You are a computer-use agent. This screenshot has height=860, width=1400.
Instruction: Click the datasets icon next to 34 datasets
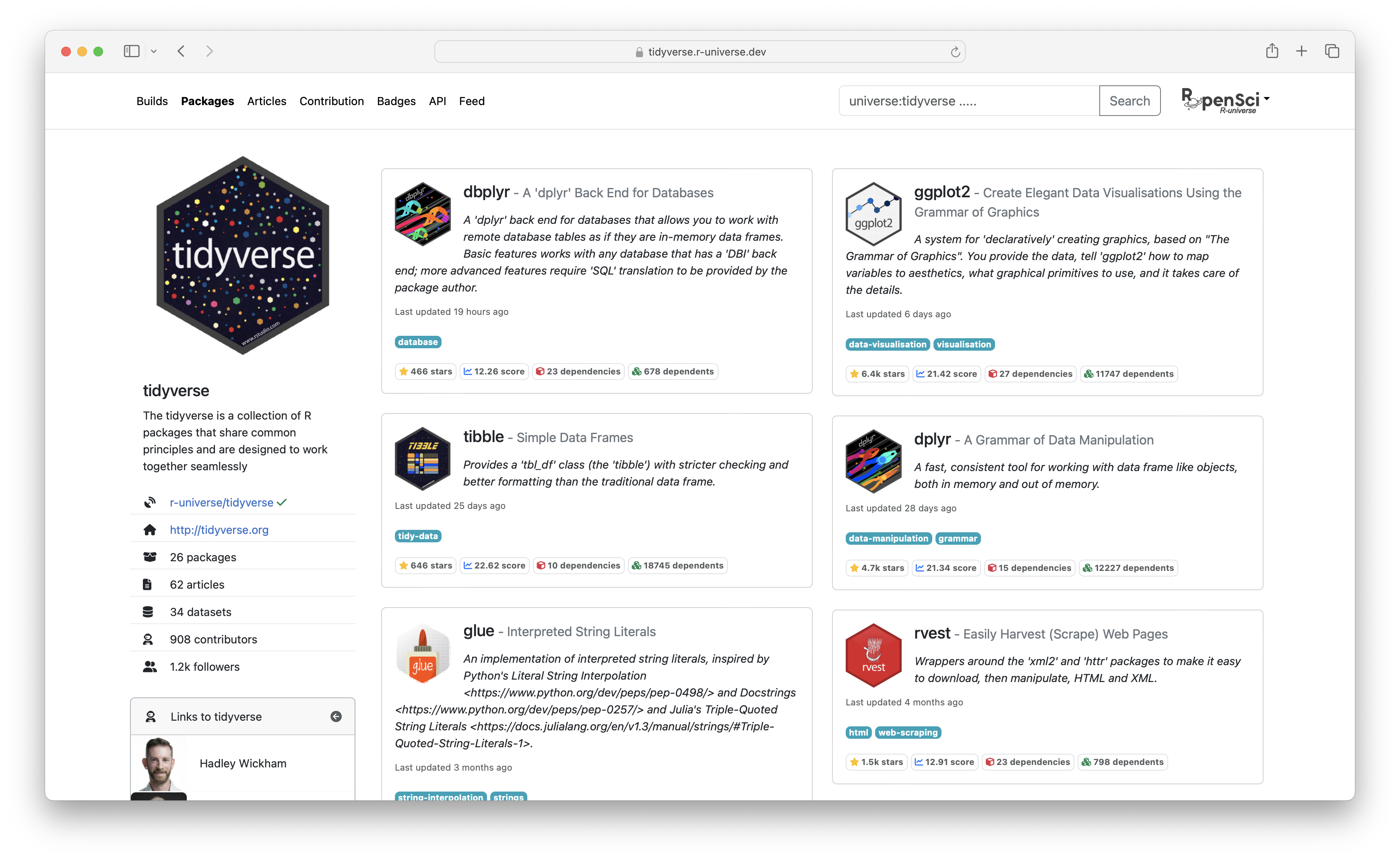(x=149, y=612)
